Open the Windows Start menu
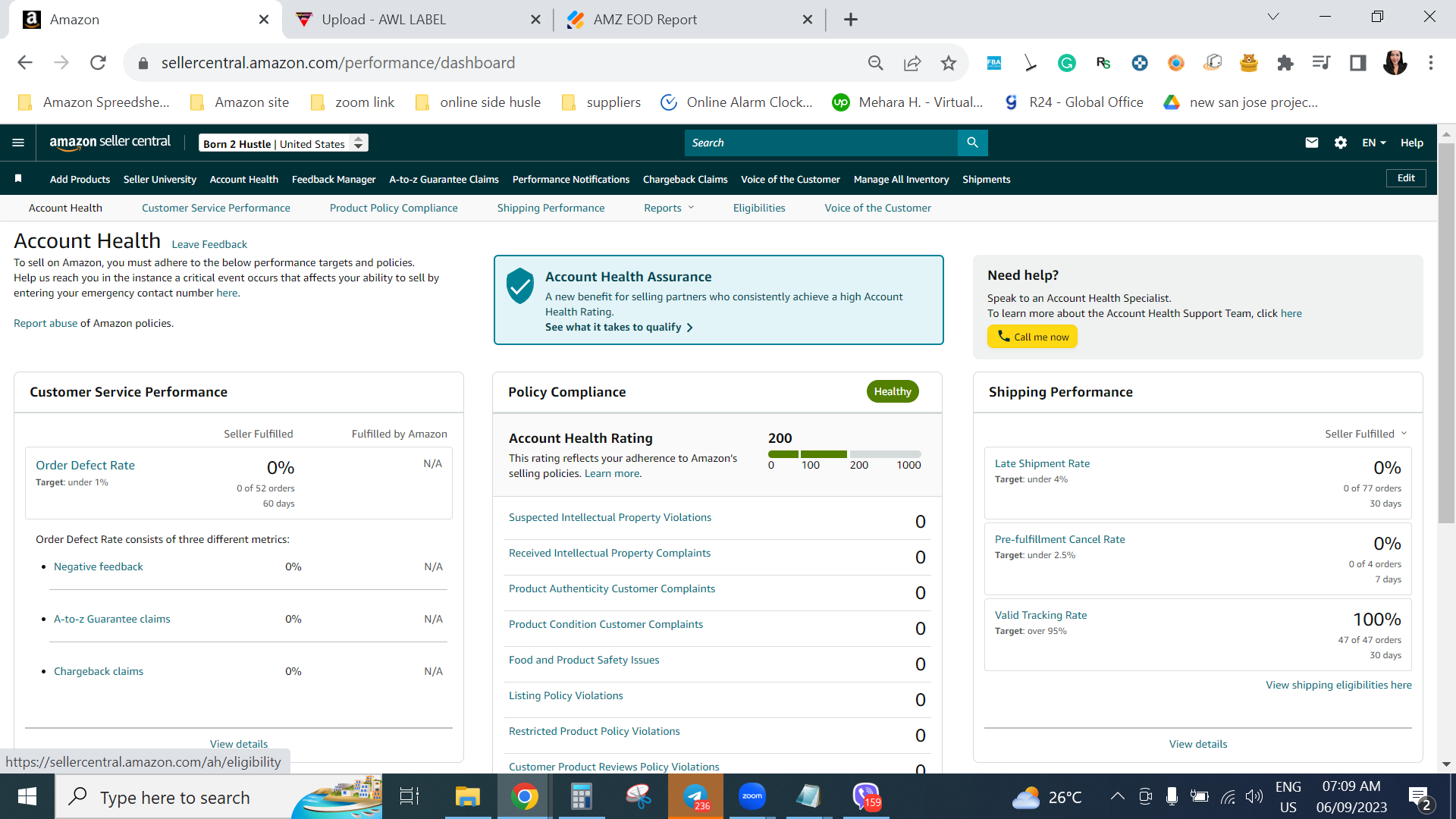The width and height of the screenshot is (1456, 819). [x=27, y=796]
